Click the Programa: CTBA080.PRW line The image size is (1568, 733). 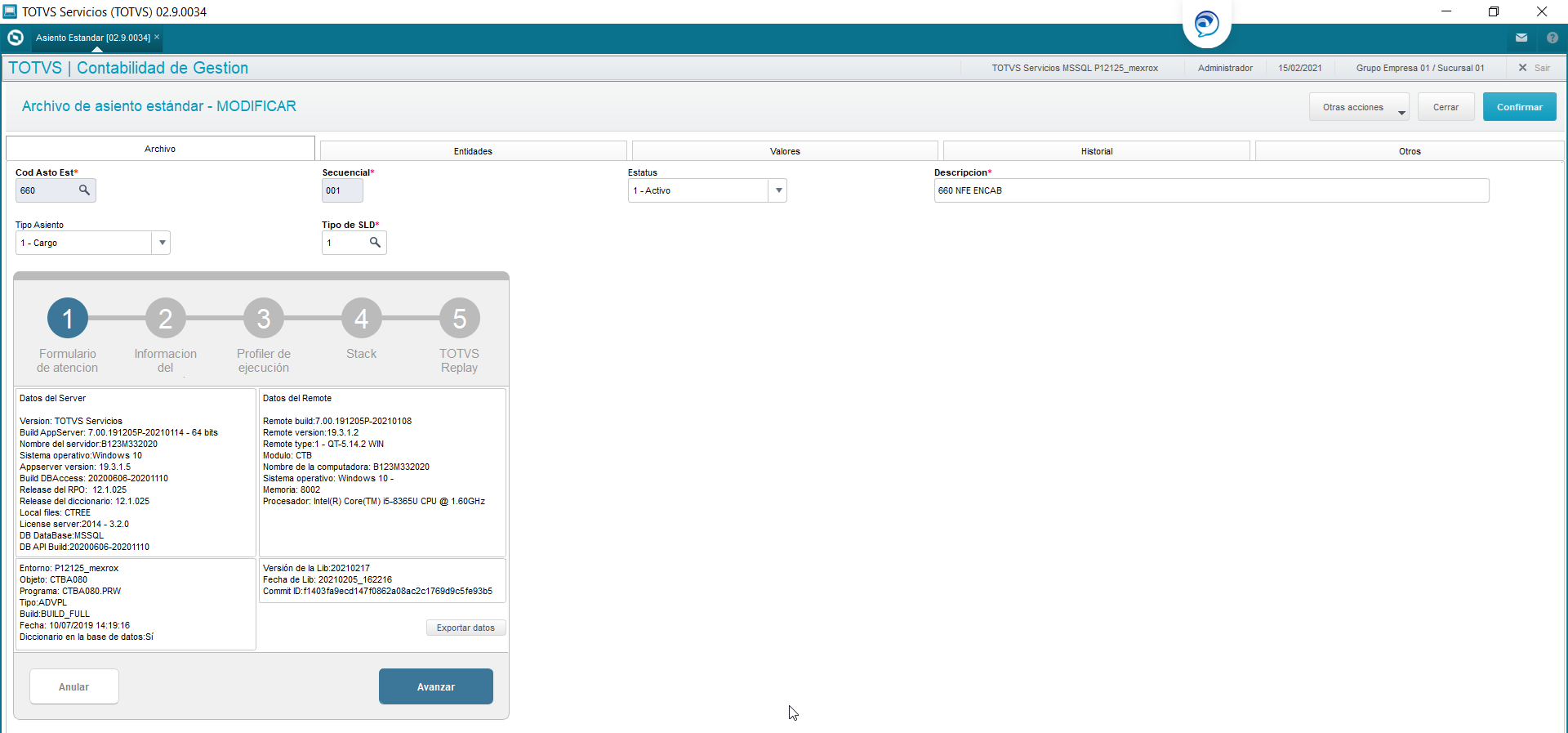pyautogui.click(x=70, y=591)
